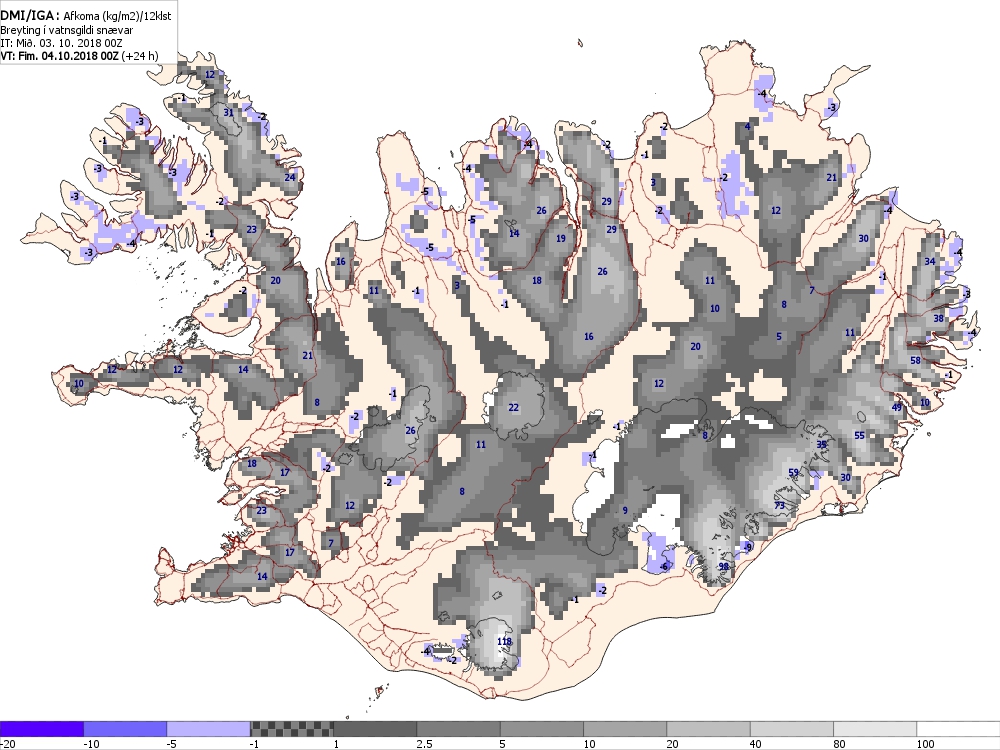Click the map value 73 in the southeast
Viewport: 1000px width, 750px height.
[x=779, y=506]
